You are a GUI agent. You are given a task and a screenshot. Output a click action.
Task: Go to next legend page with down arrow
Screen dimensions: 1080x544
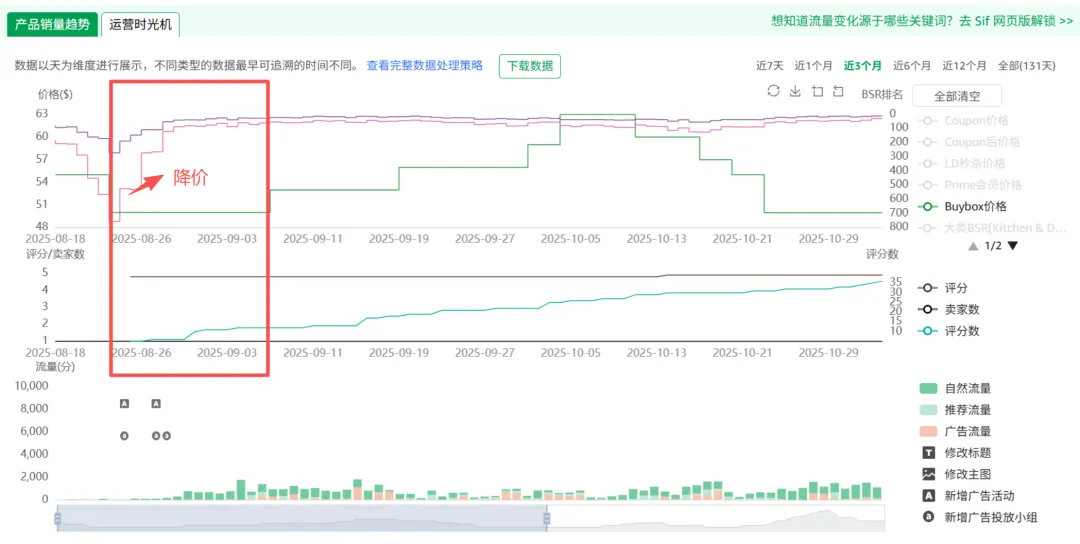tap(1012, 246)
